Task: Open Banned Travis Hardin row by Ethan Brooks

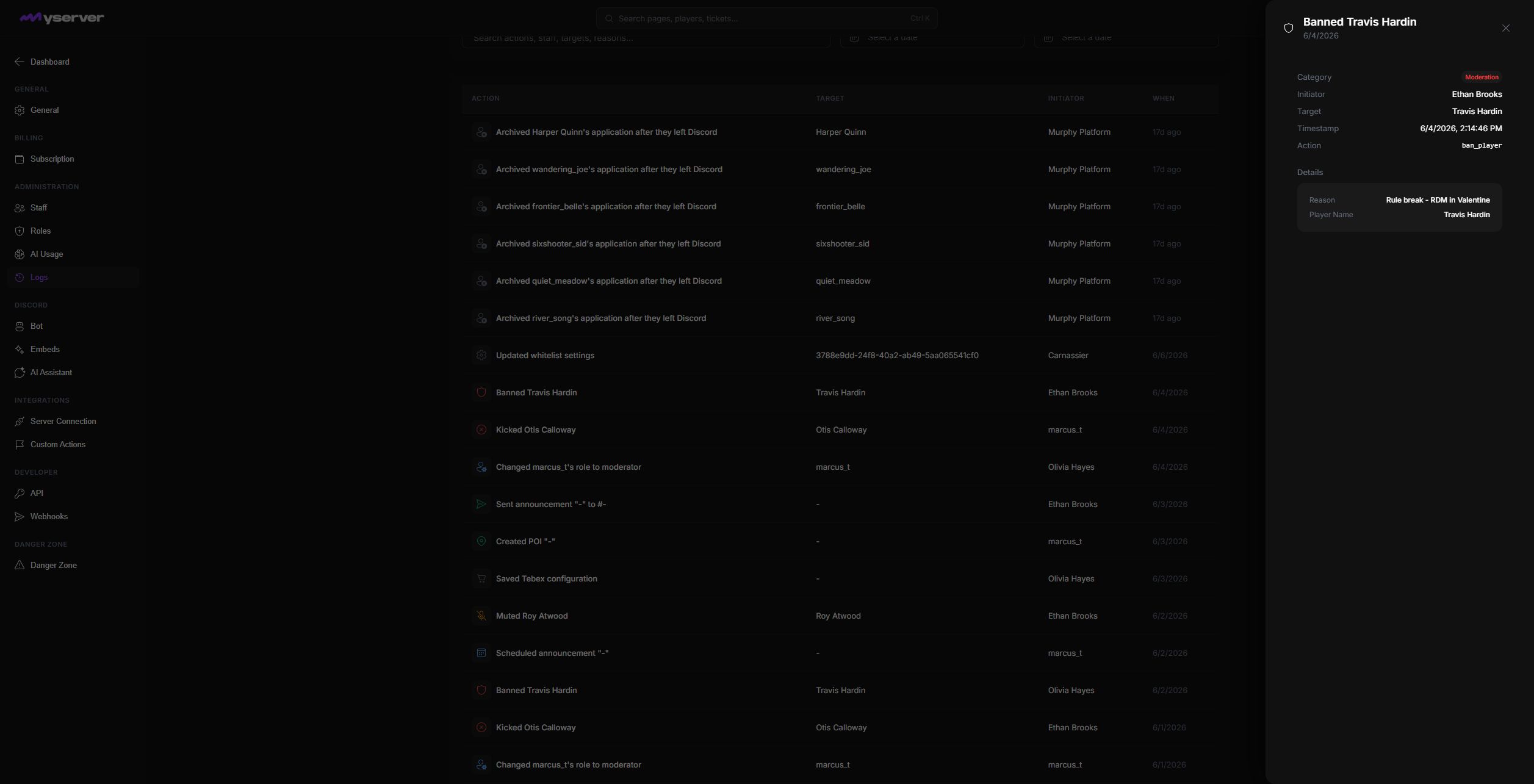Action: [x=840, y=392]
